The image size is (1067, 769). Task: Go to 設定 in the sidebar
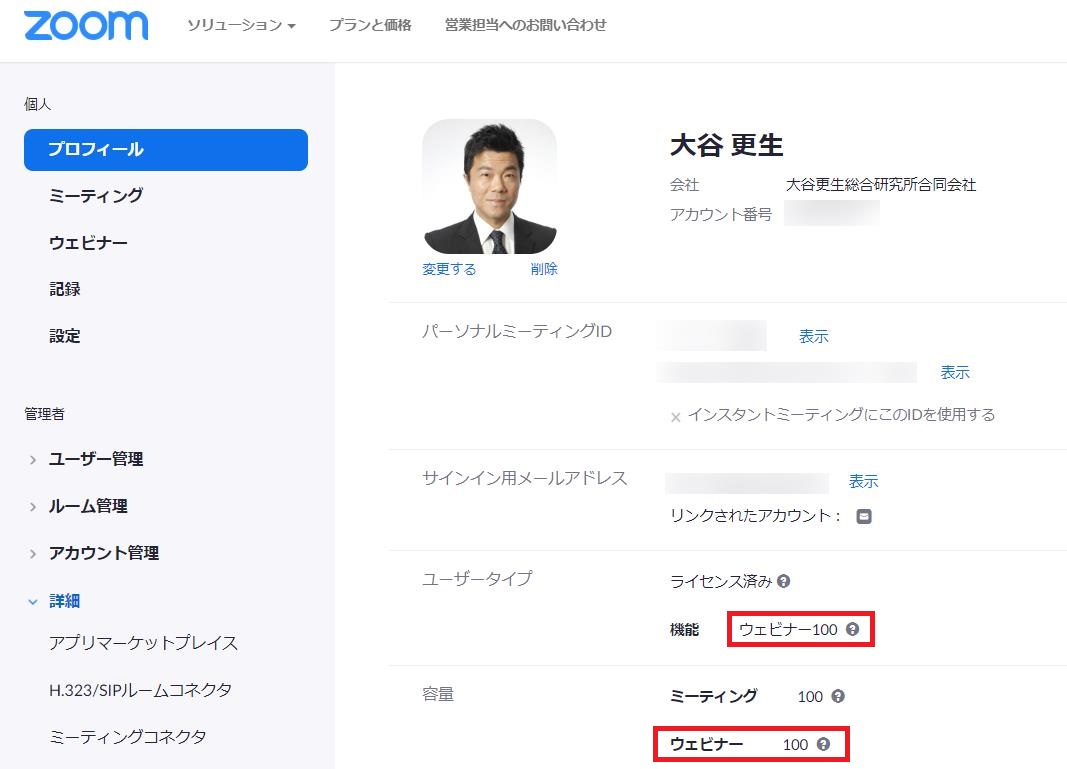(65, 336)
